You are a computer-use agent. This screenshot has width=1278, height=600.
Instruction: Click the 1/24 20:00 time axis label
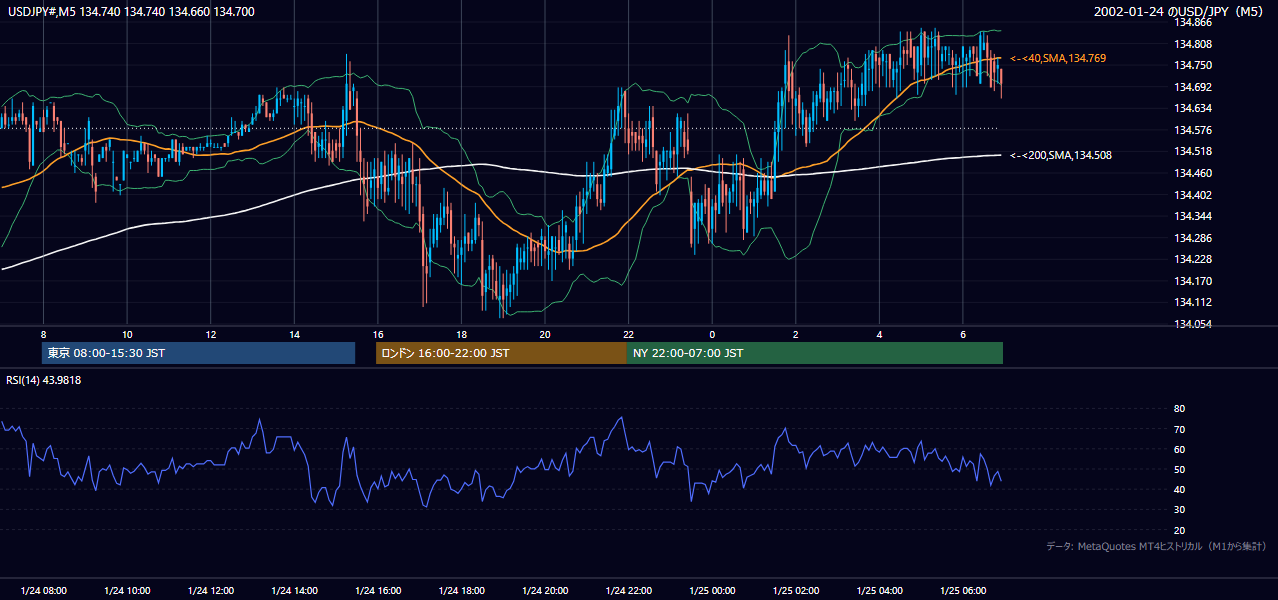coord(545,591)
